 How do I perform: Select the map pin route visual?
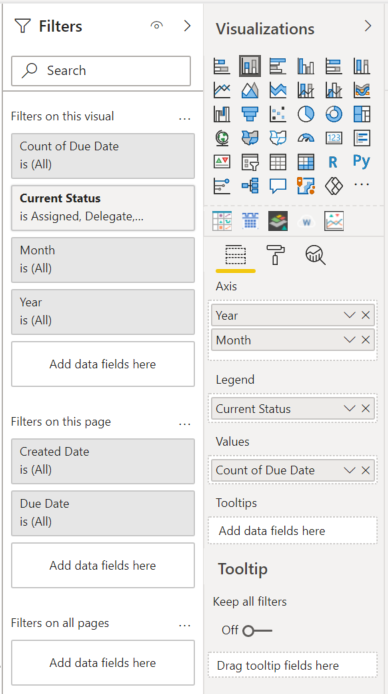pos(306,186)
